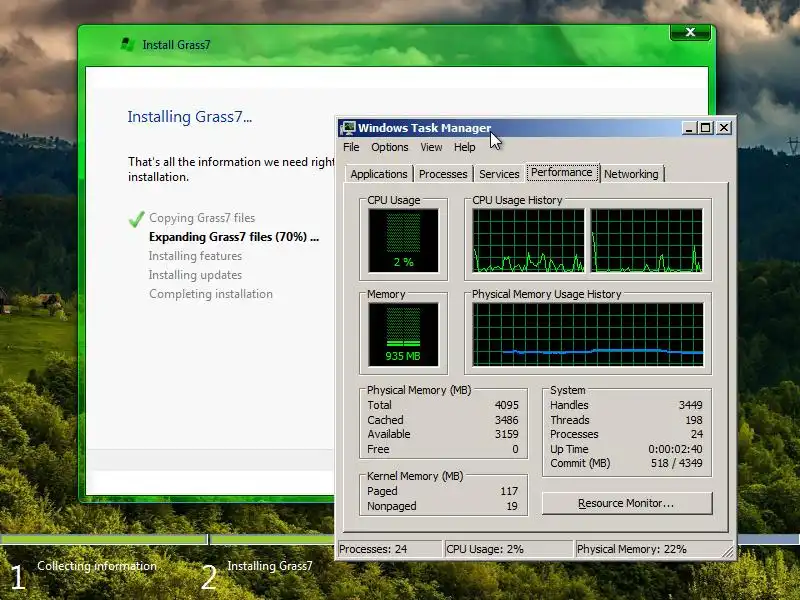Image resolution: width=800 pixels, height=600 pixels.
Task: Click the Resource Monitor button
Action: [x=627, y=503]
